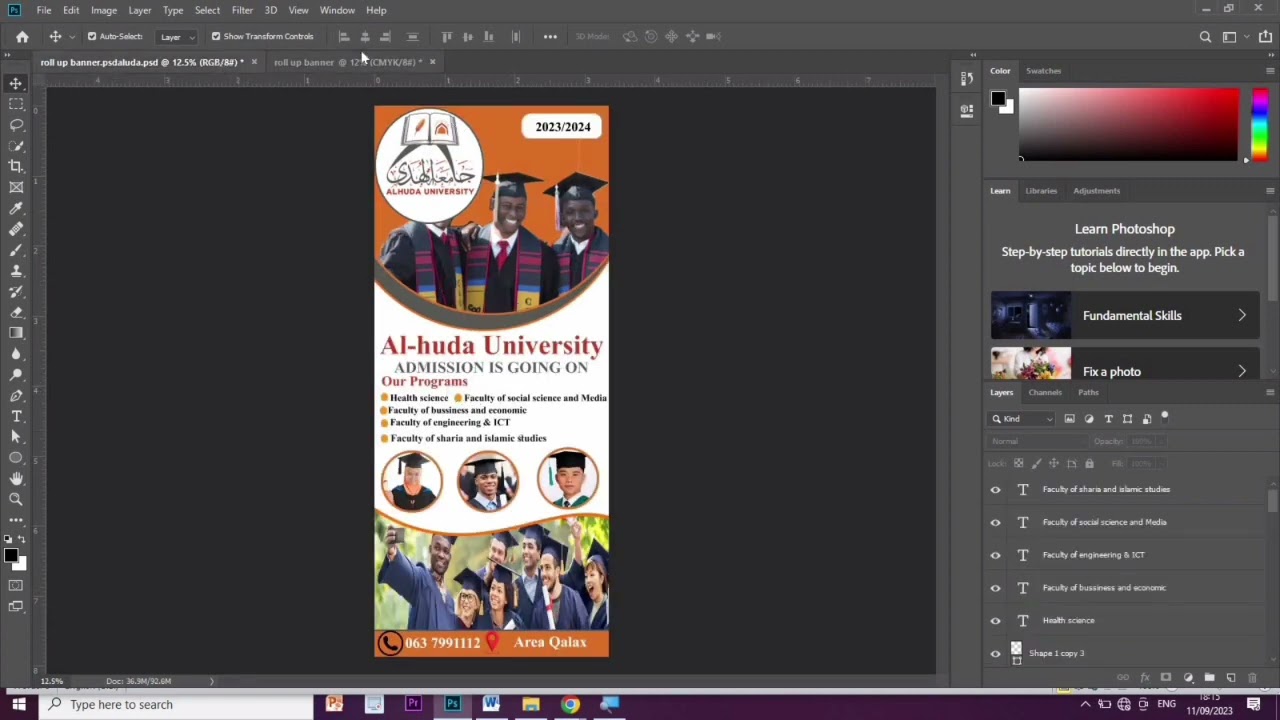Select the Zoom tool

tap(16, 499)
